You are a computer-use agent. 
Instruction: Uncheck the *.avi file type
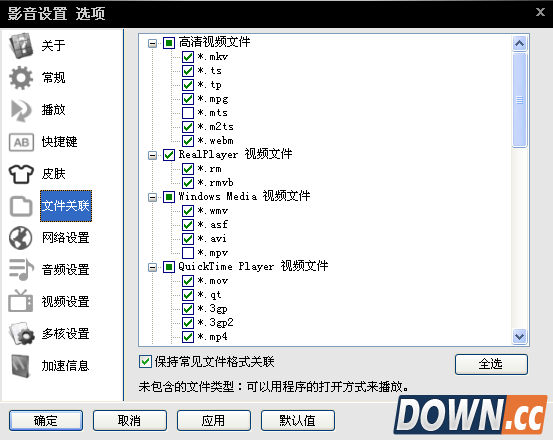tap(188, 239)
